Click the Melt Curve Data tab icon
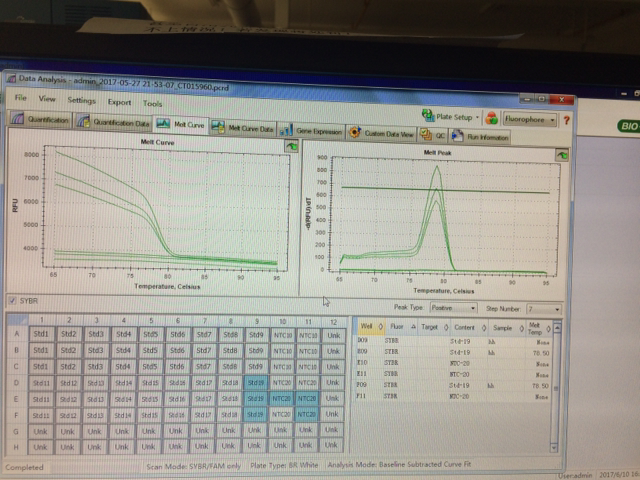This screenshot has height=480, width=640. tap(218, 127)
